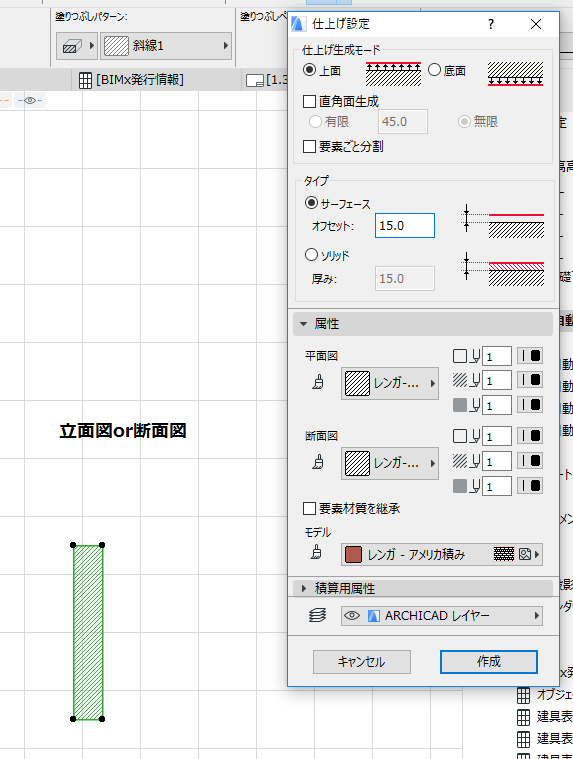Open the 平面図 fill pattern dropdown

point(390,383)
